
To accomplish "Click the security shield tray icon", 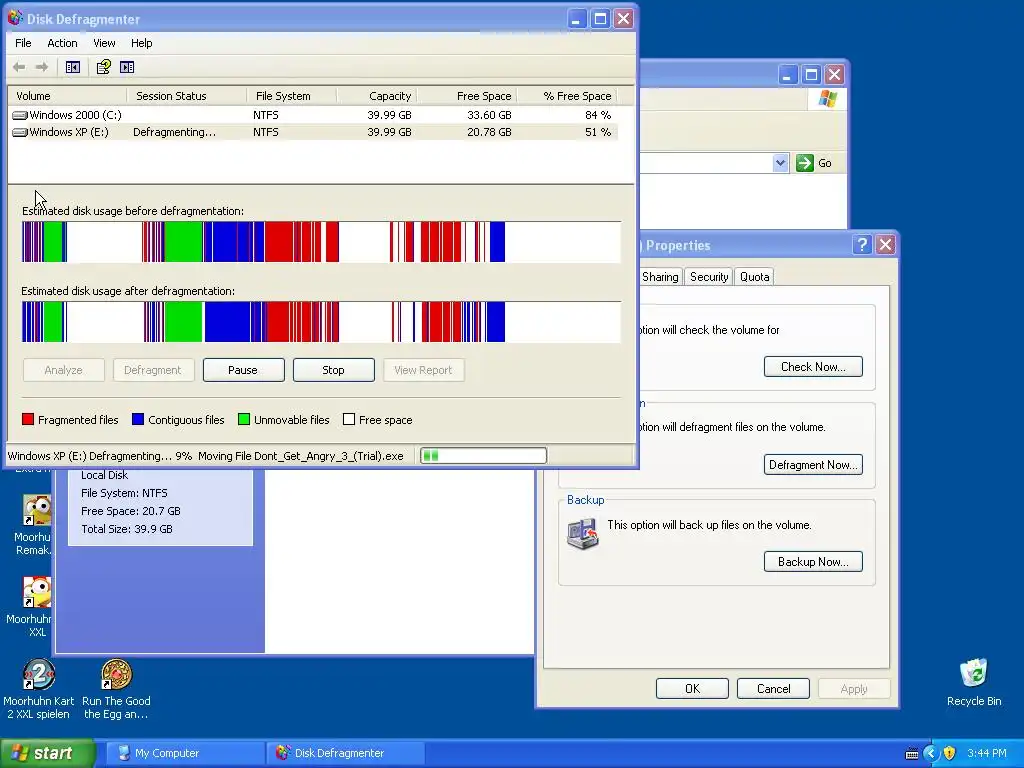I will 949,753.
